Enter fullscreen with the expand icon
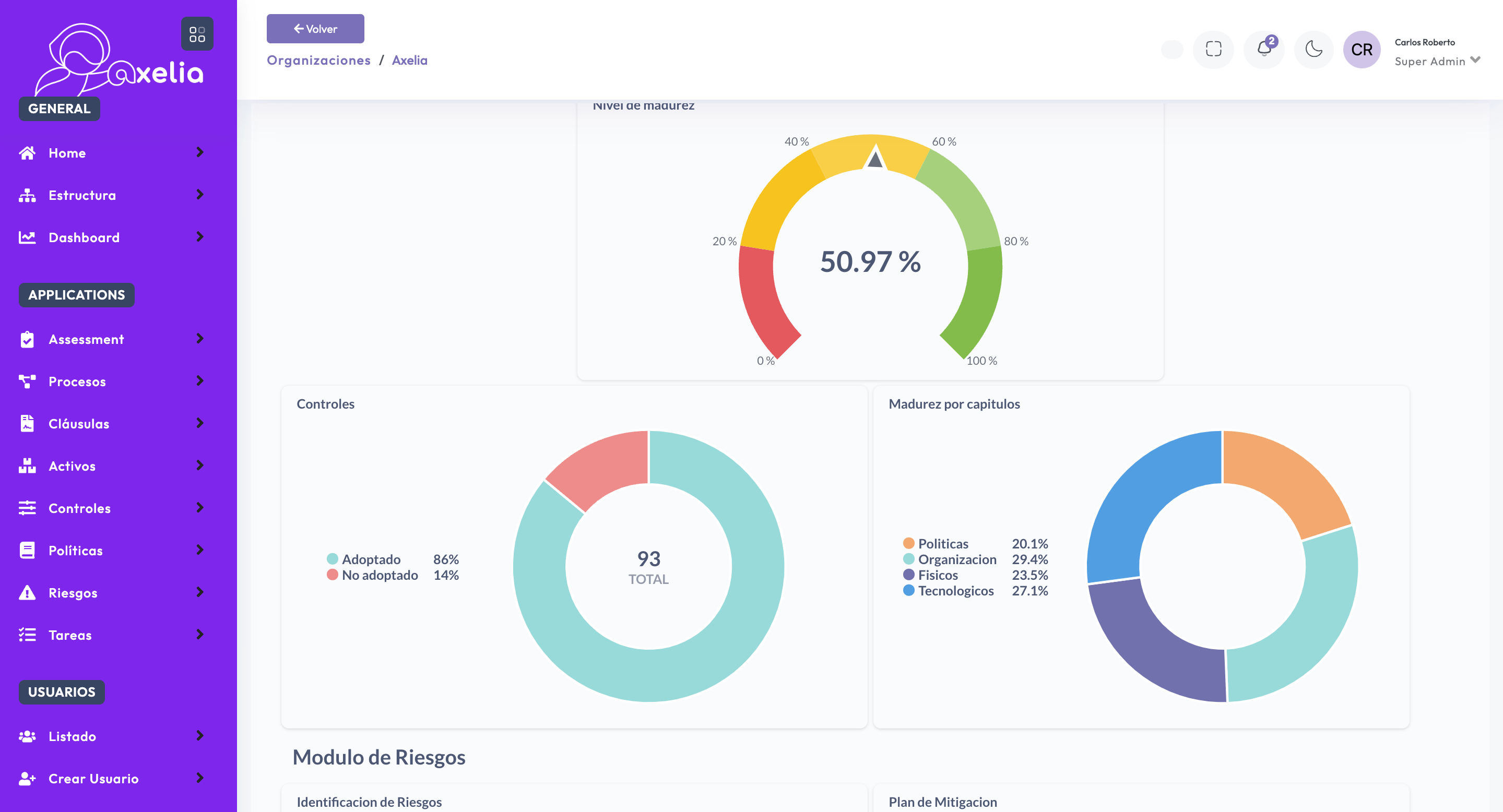The width and height of the screenshot is (1503, 812). [x=1213, y=49]
